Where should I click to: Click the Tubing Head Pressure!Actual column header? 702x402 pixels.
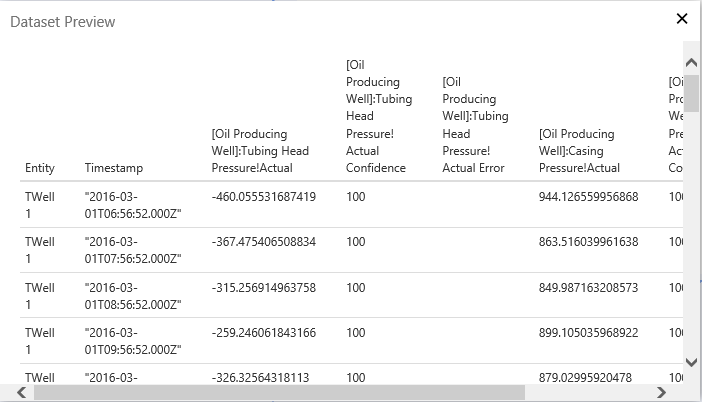(x=260, y=151)
